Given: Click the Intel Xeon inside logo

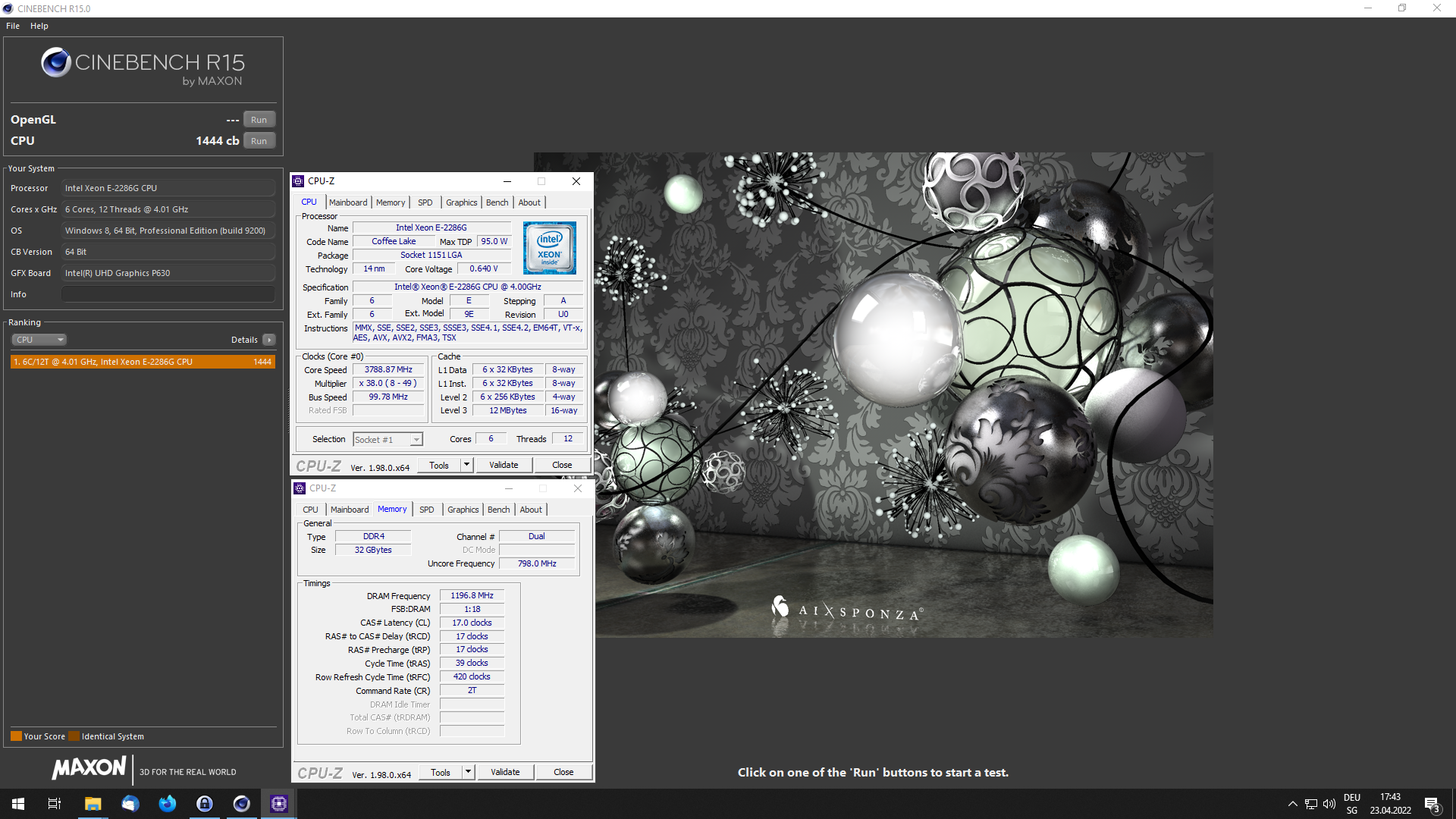Looking at the screenshot, I should pyautogui.click(x=549, y=248).
